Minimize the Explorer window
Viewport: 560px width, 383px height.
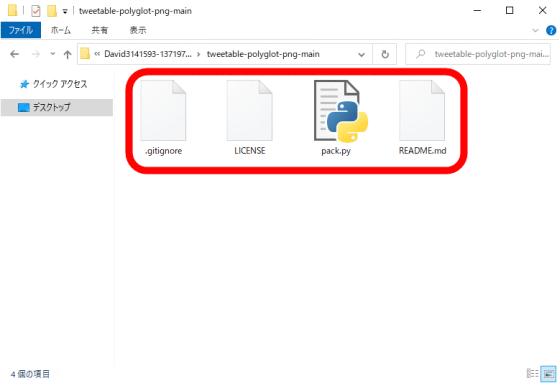pos(477,11)
